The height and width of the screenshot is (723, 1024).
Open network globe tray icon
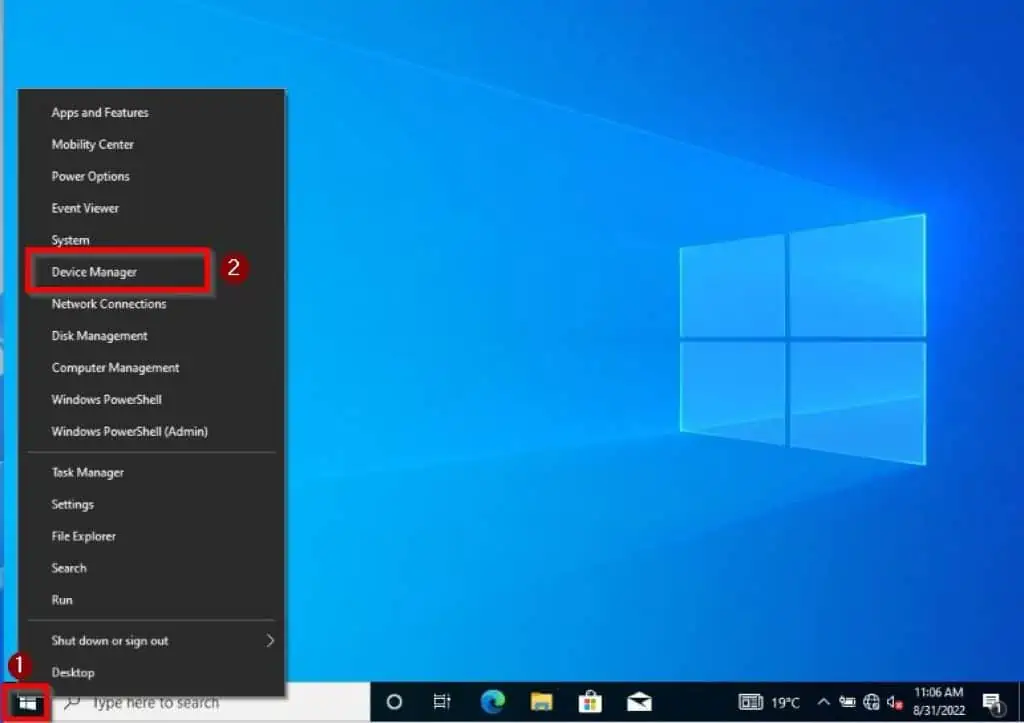[x=871, y=703]
